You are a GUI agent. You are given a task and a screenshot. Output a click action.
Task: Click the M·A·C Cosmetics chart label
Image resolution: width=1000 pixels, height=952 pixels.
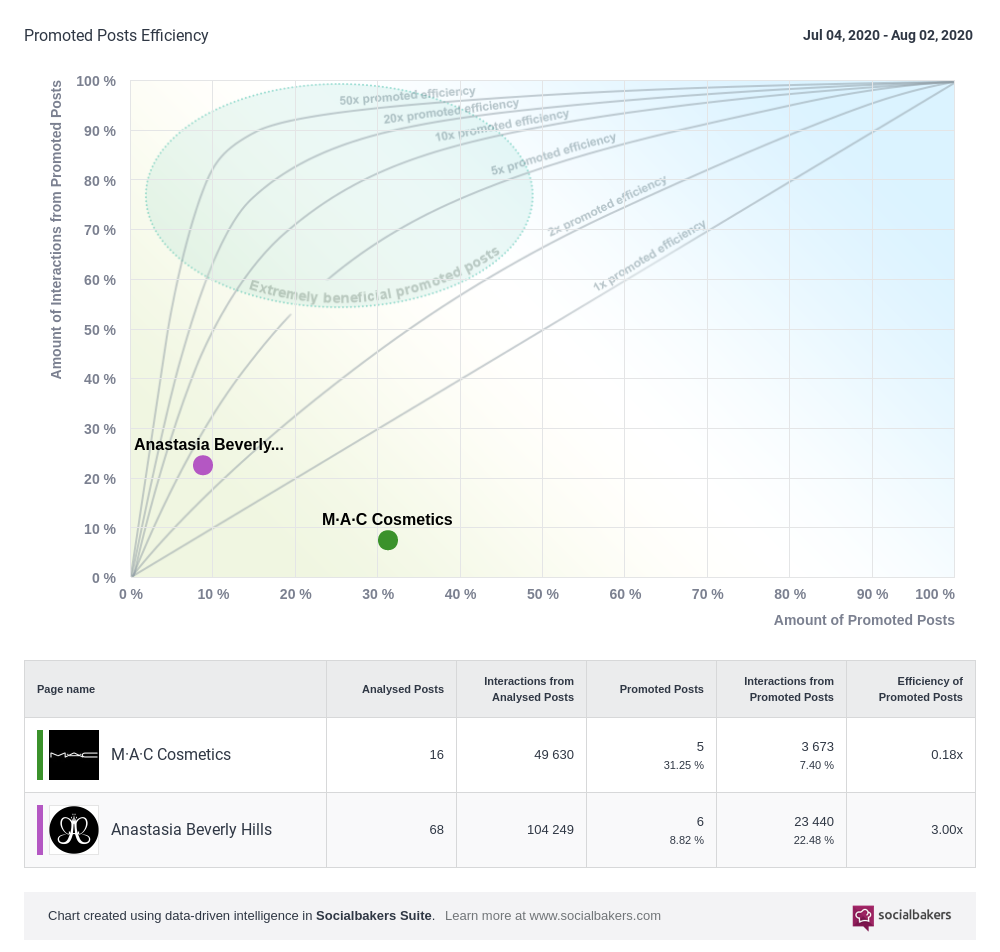point(387,520)
